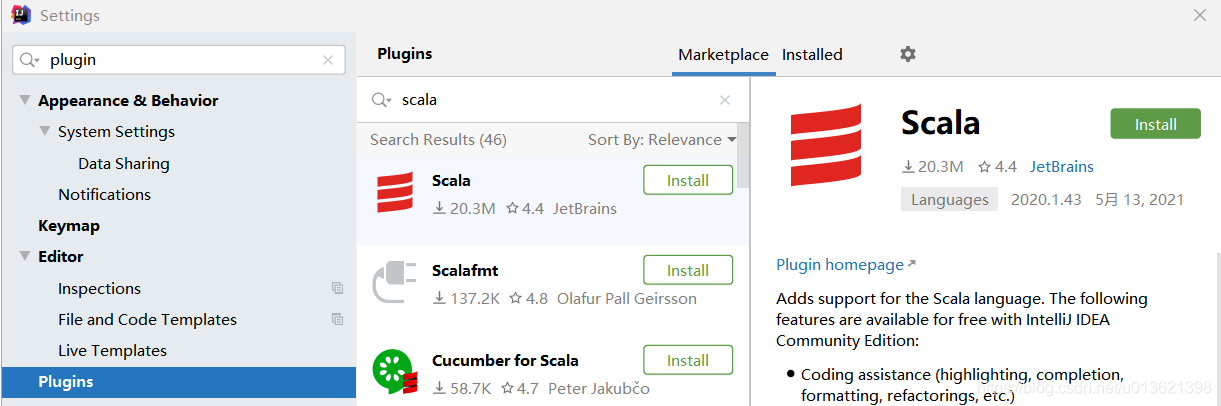
Task: Collapse the System Settings tree node
Action: click(x=44, y=132)
